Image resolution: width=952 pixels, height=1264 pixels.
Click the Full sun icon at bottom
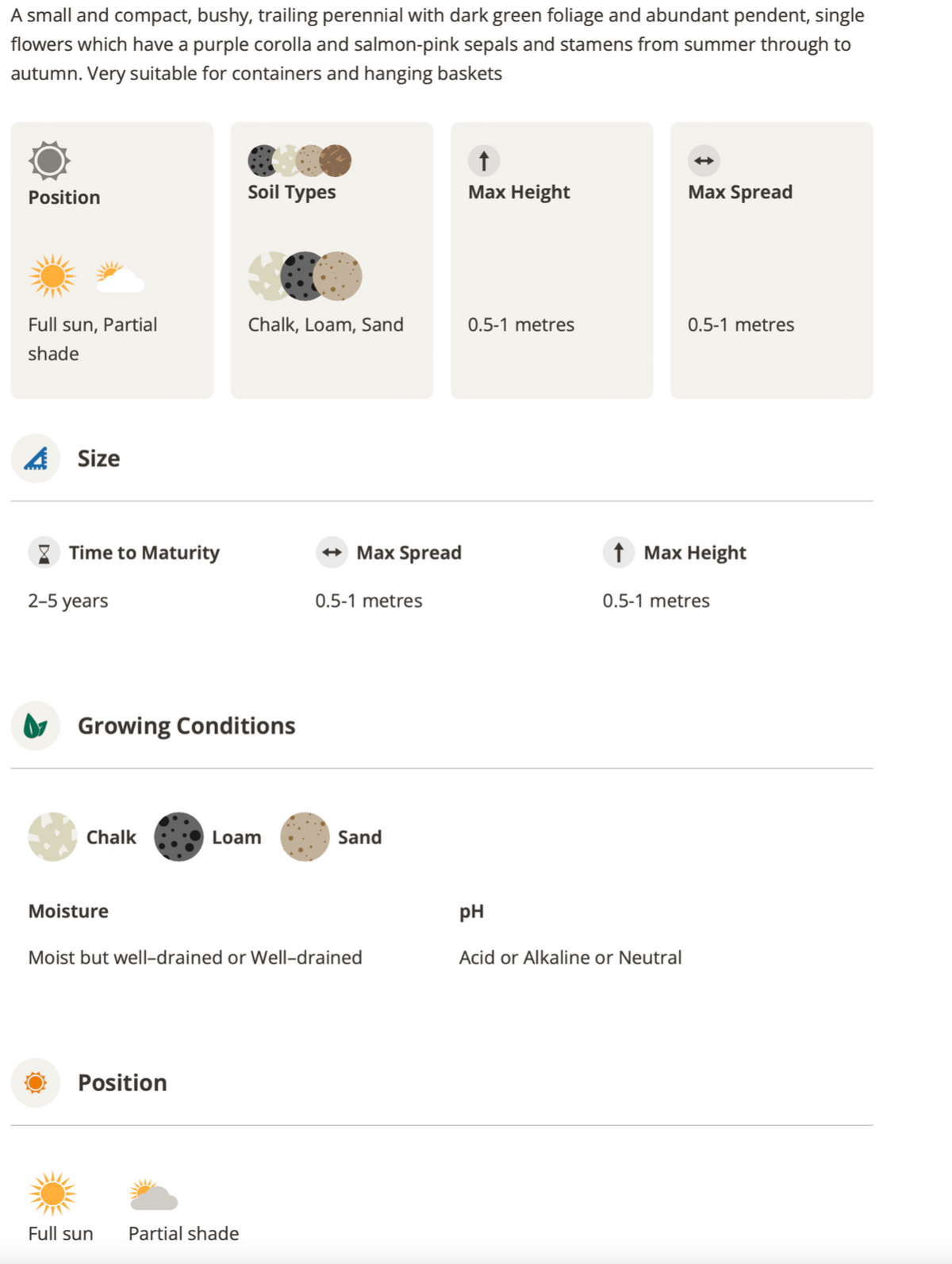click(52, 1193)
